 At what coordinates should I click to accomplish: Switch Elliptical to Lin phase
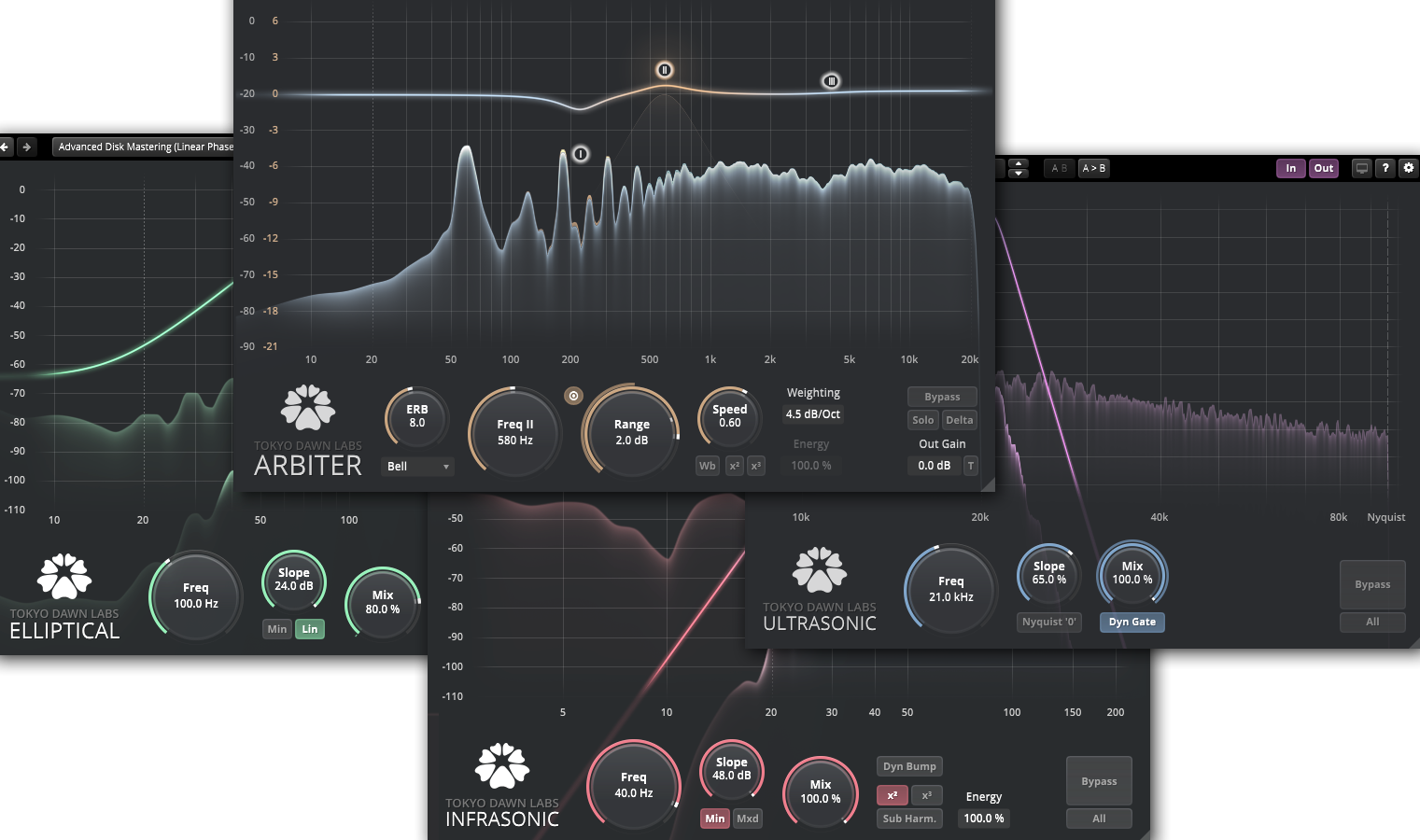point(310,629)
